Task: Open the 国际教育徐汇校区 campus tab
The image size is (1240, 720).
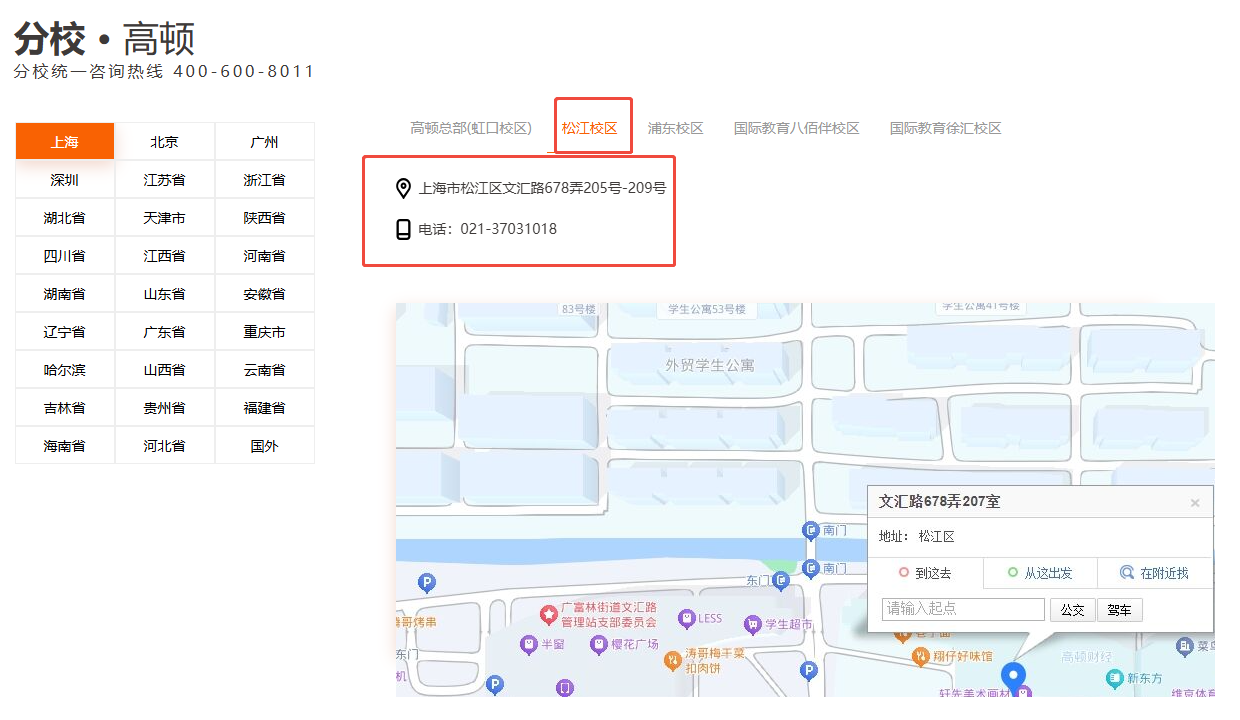Action: (945, 128)
